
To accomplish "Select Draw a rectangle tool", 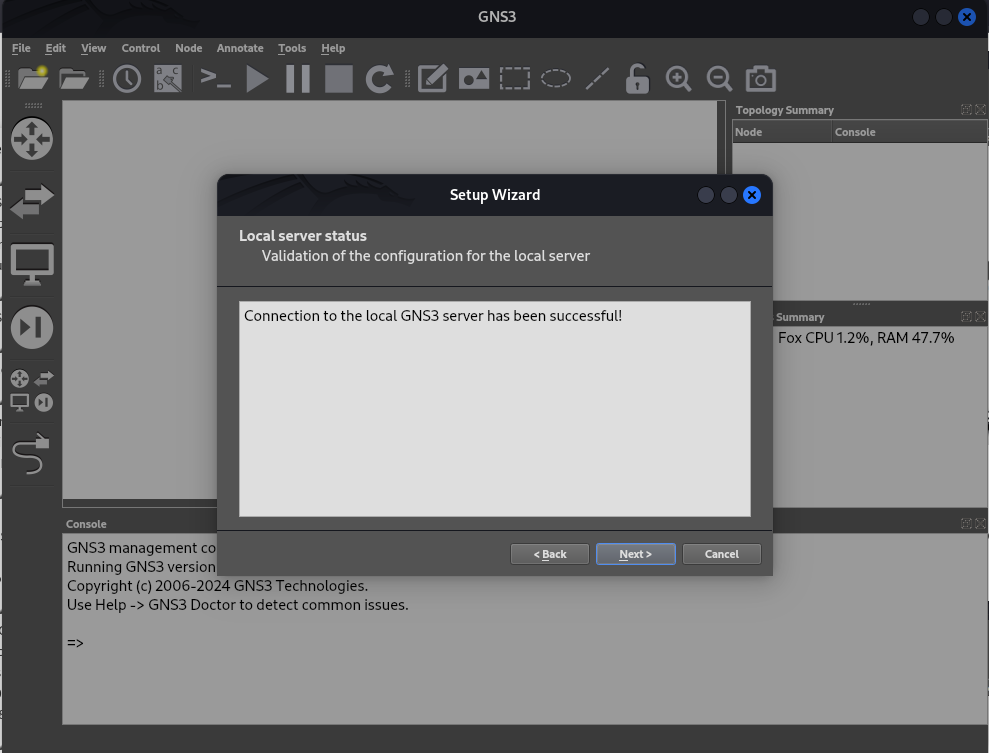I will (x=515, y=79).
